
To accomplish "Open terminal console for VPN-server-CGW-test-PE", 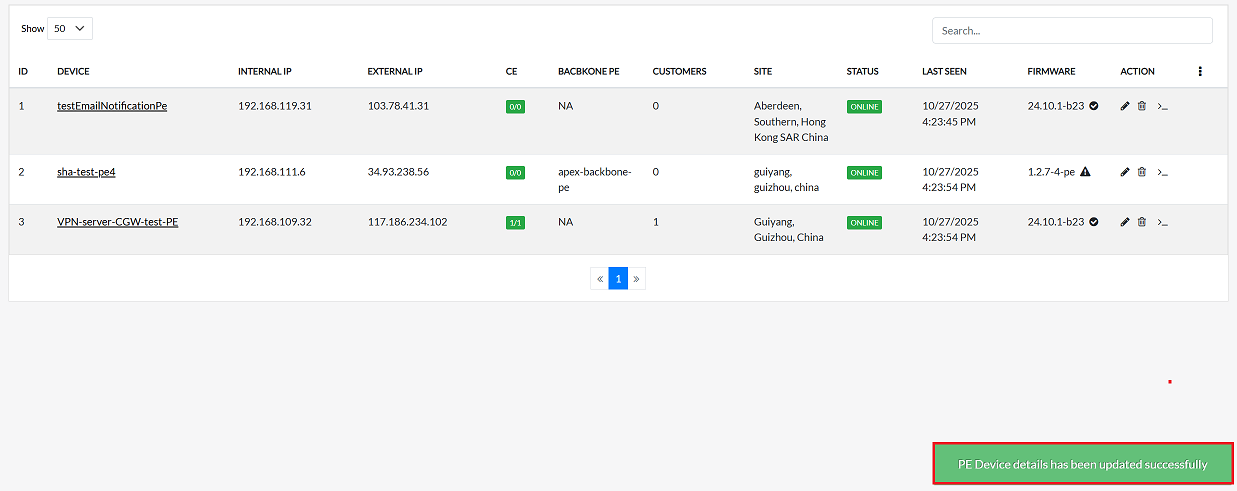I will pos(1162,222).
